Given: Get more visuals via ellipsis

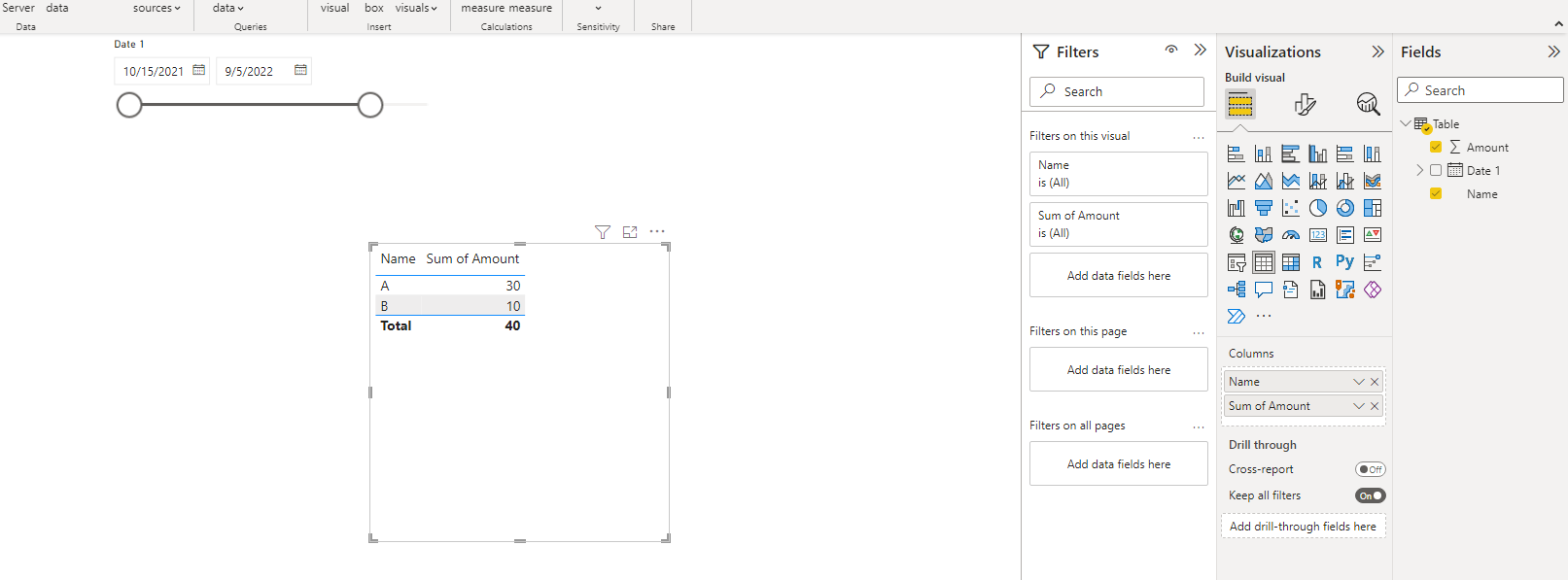Looking at the screenshot, I should click(1263, 317).
